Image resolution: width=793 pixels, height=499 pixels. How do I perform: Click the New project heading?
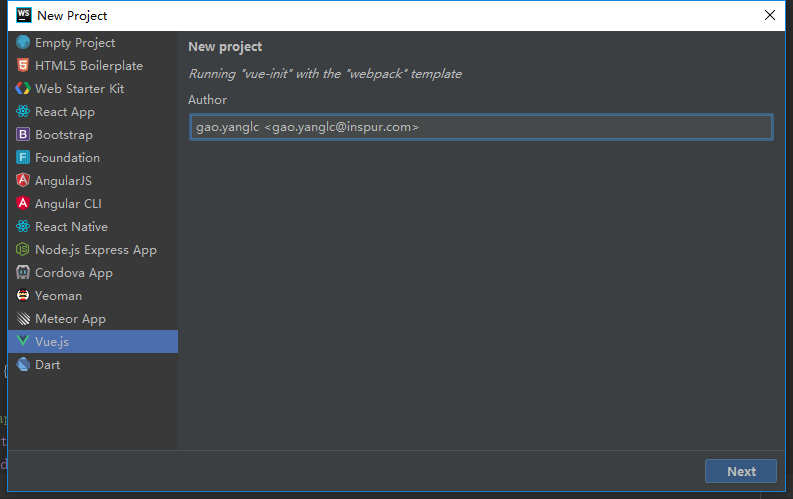tap(225, 47)
